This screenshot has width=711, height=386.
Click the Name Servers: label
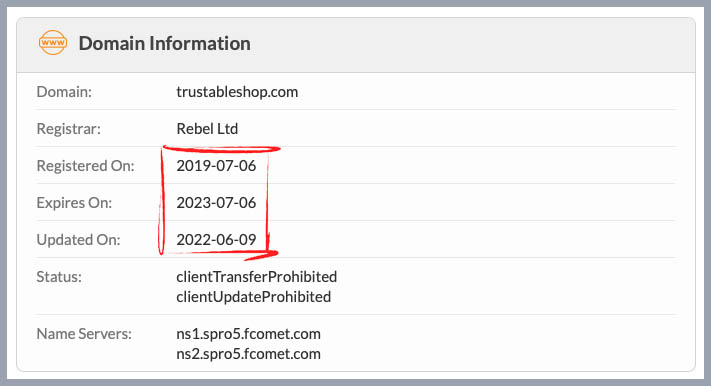point(84,334)
